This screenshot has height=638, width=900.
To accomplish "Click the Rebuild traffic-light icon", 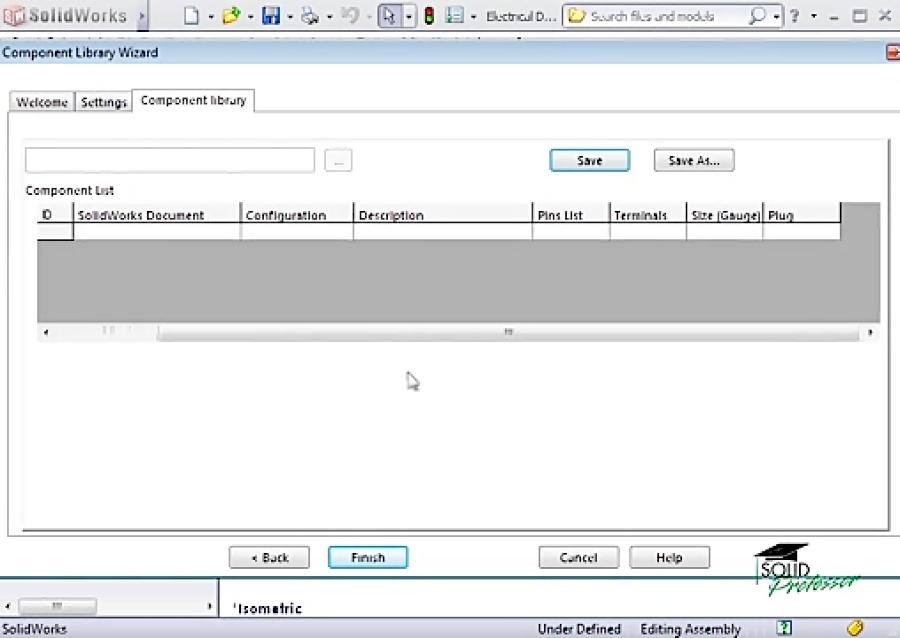I will (x=429, y=15).
